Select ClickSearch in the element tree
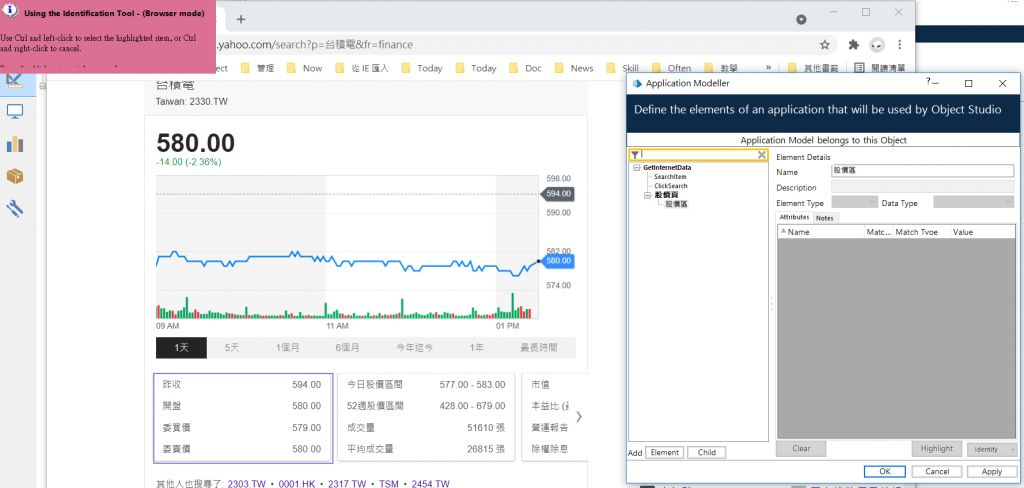Screen dimensions: 1024x488 point(671,186)
